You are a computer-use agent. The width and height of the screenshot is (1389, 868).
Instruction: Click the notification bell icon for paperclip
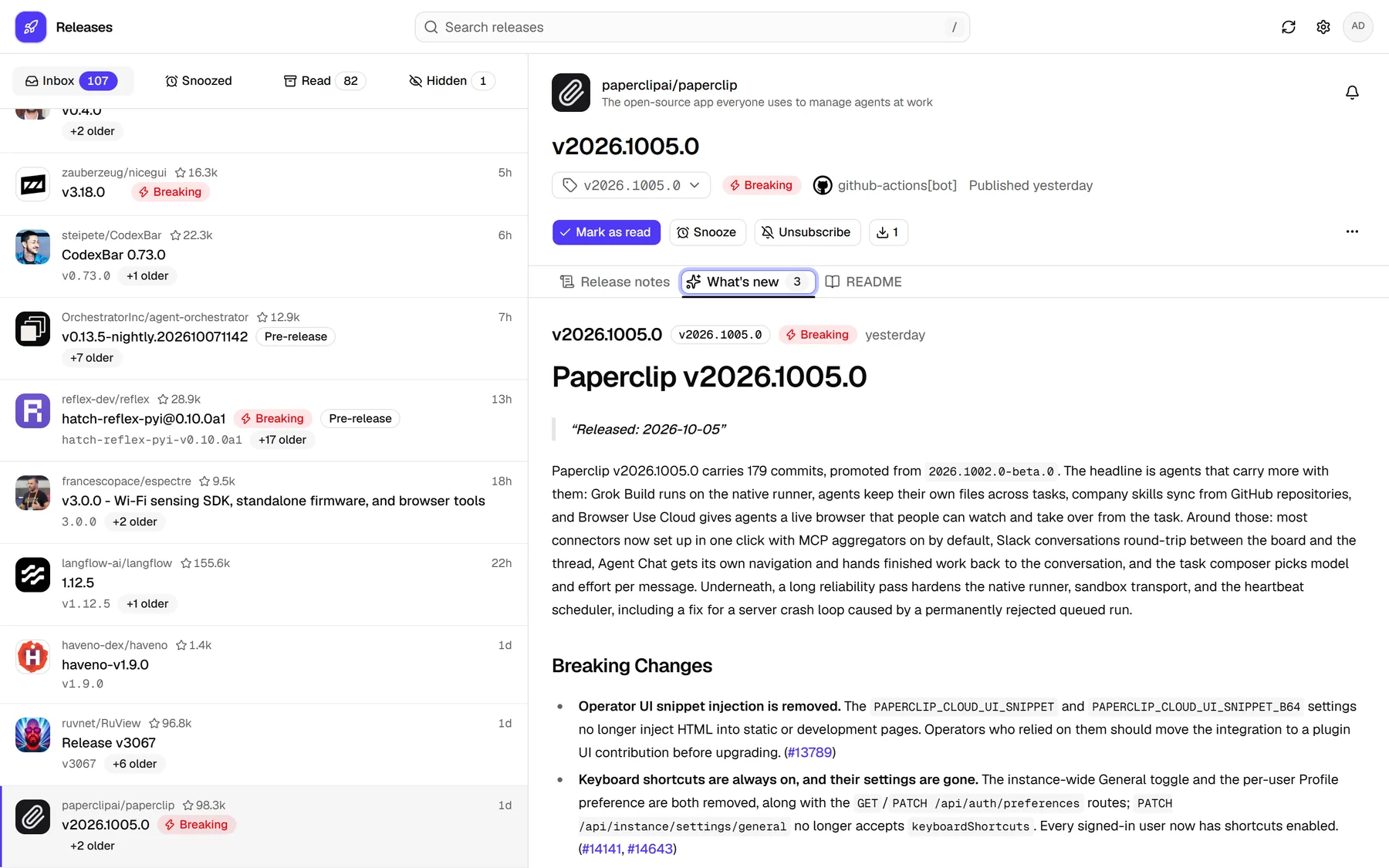point(1352,93)
